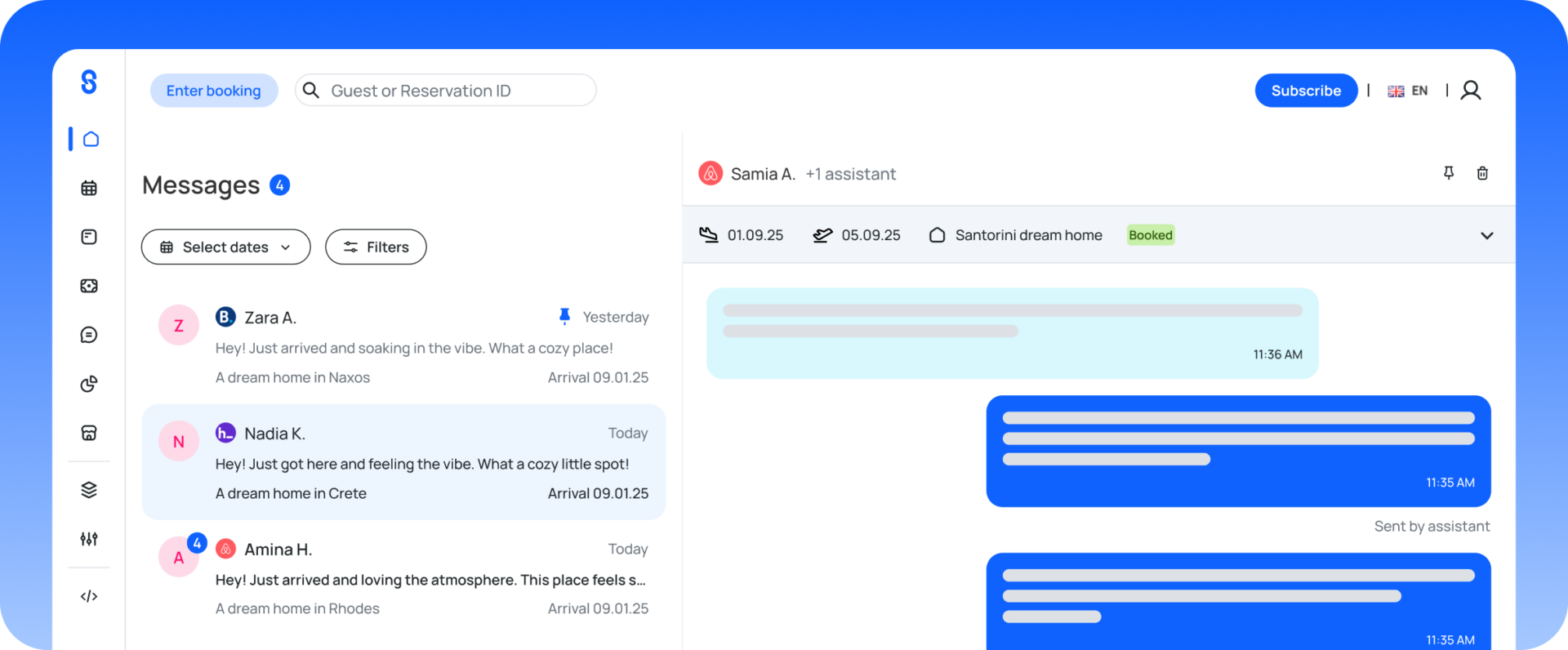
Task: Unpin Zara A. message via pin icon
Action: [564, 316]
